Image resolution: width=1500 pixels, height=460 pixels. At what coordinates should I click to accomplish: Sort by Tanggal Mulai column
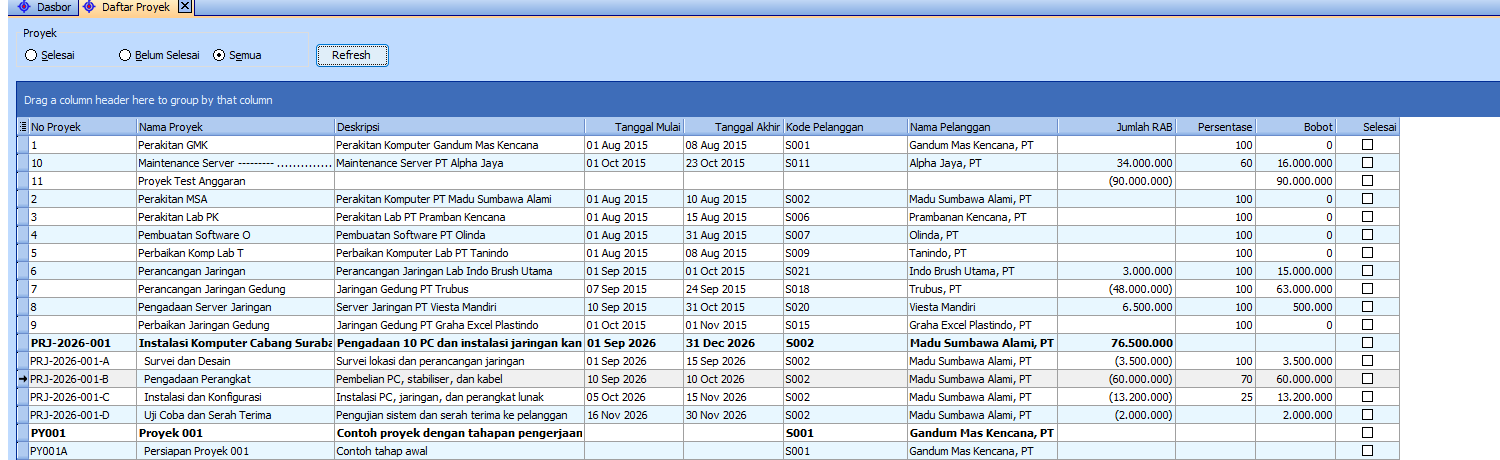click(x=634, y=127)
